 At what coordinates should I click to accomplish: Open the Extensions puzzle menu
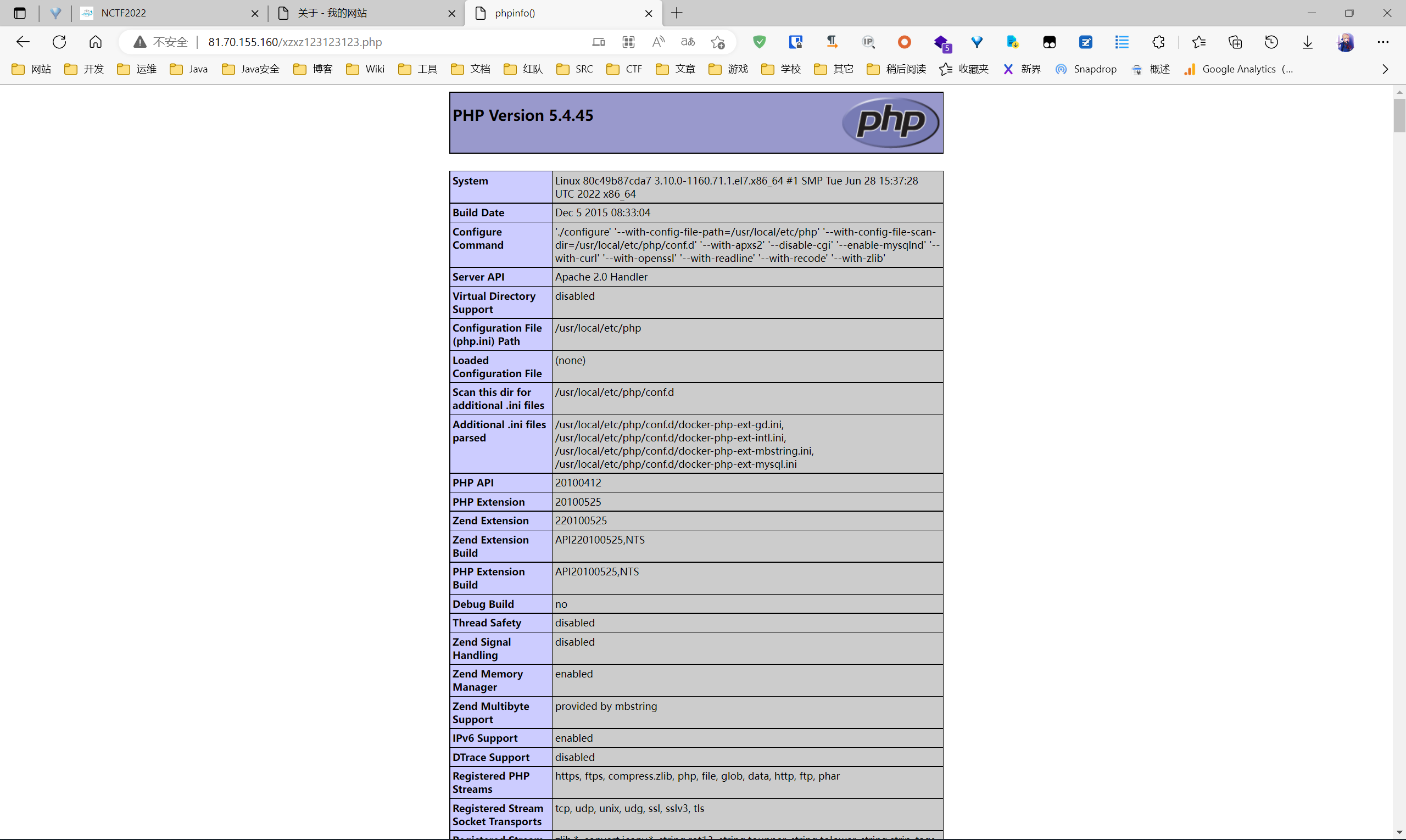tap(1158, 42)
